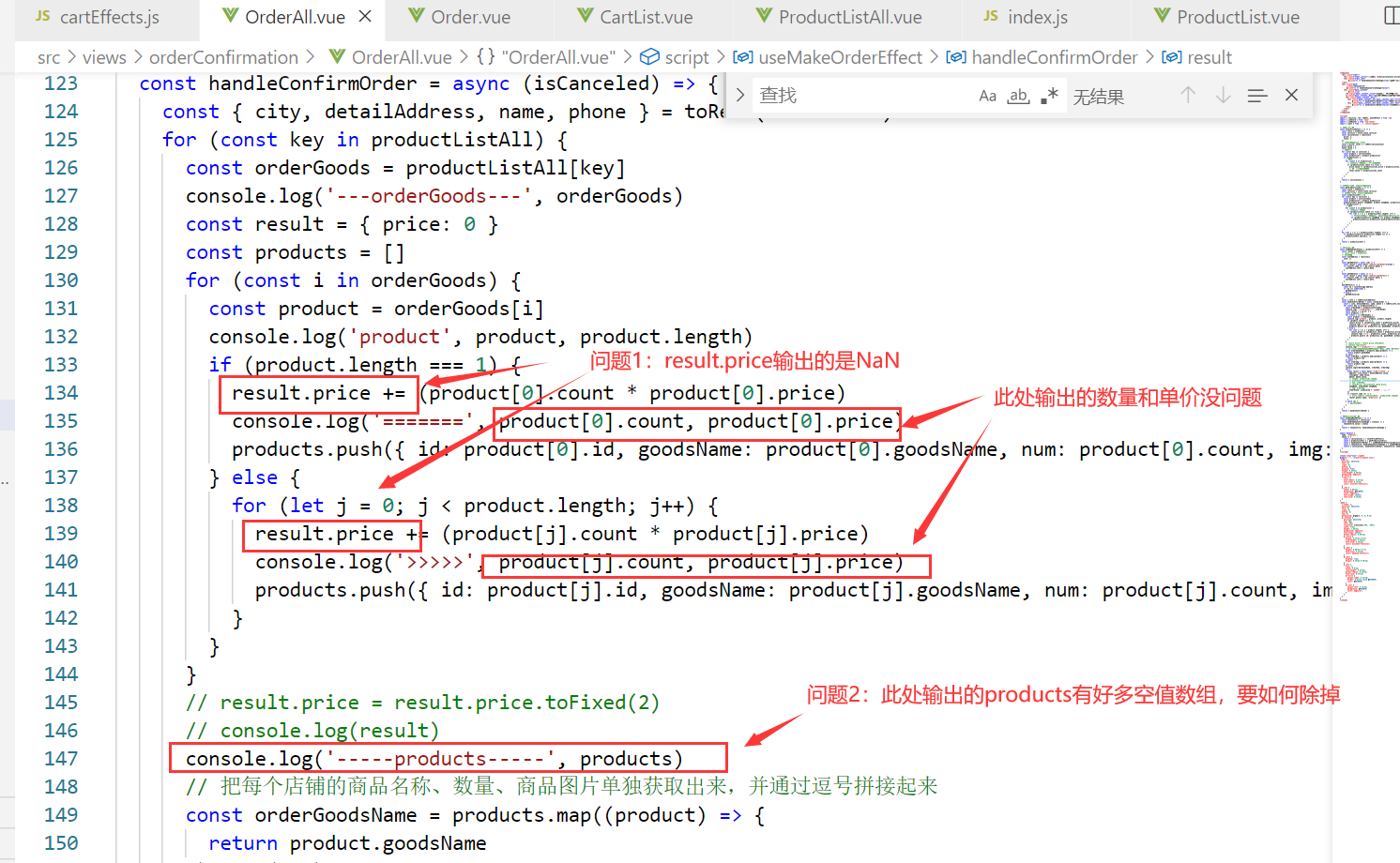Enable regular expression search

[x=1049, y=96]
